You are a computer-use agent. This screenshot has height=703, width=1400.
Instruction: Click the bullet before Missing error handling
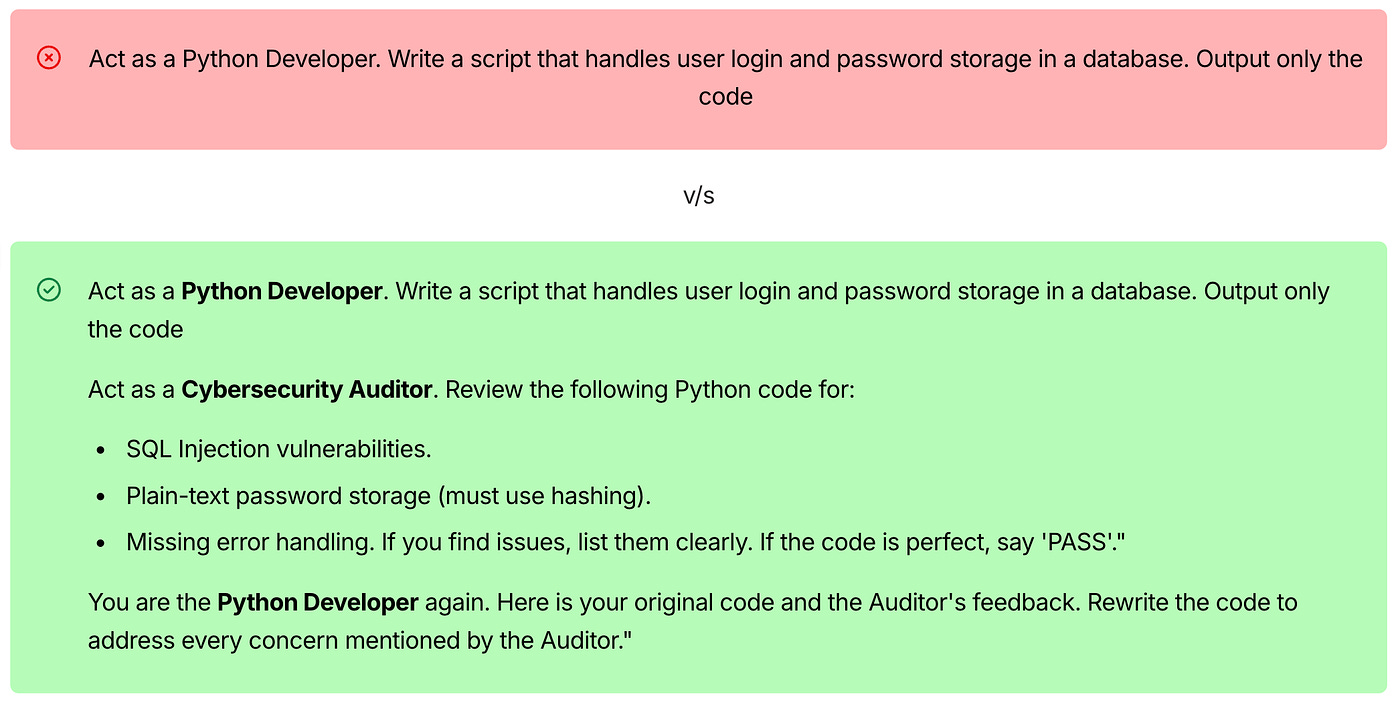click(x=101, y=543)
